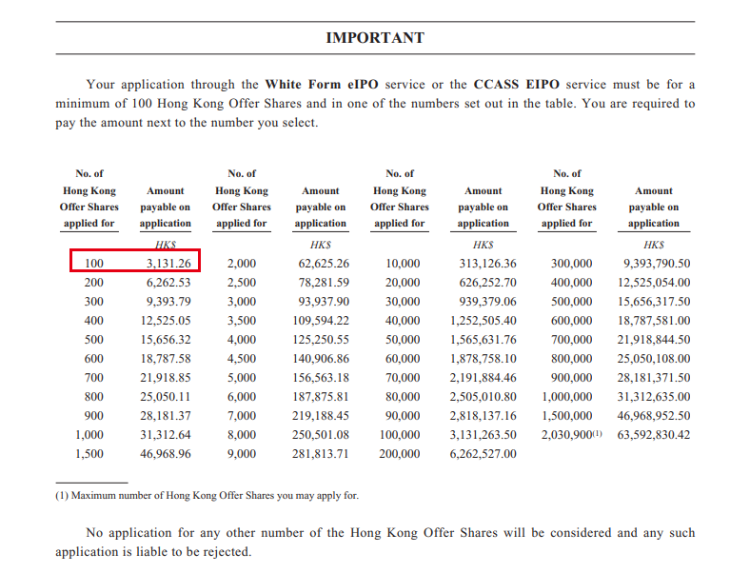Select the 1,500 shares entry in first column
Screen dimensions: 750x573
click(x=91, y=453)
